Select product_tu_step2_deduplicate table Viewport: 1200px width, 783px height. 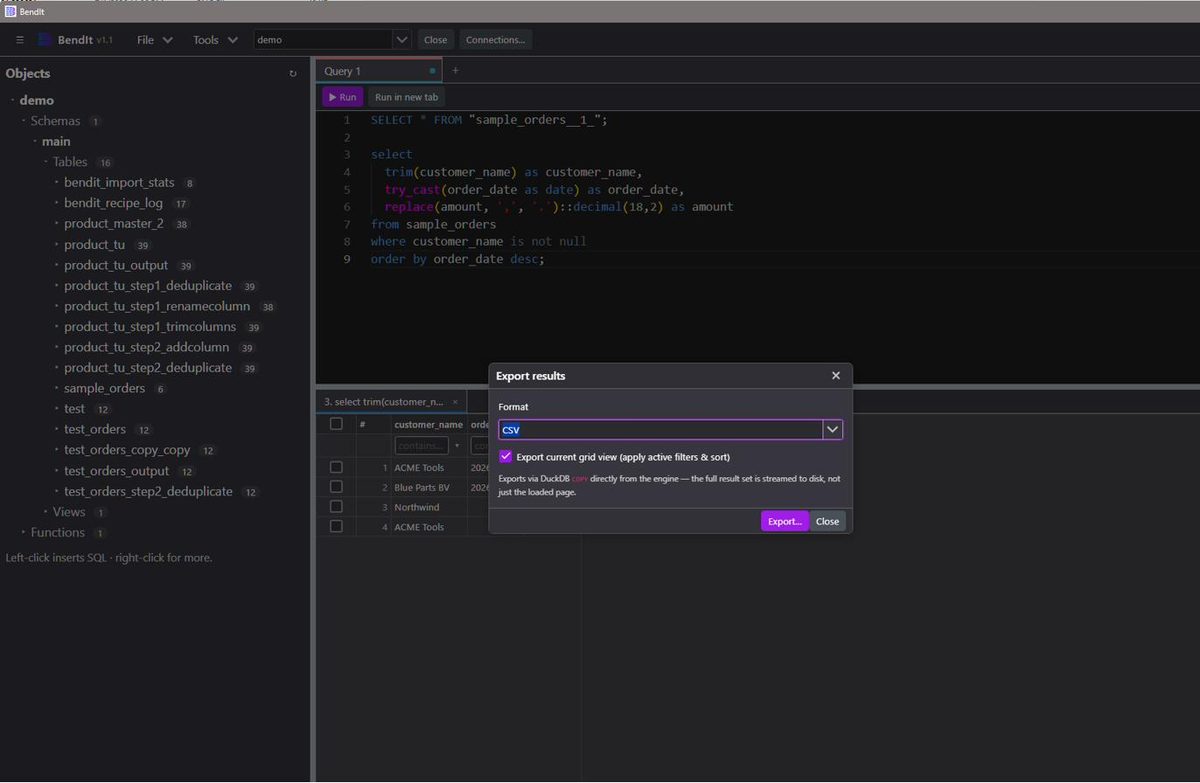[148, 368]
